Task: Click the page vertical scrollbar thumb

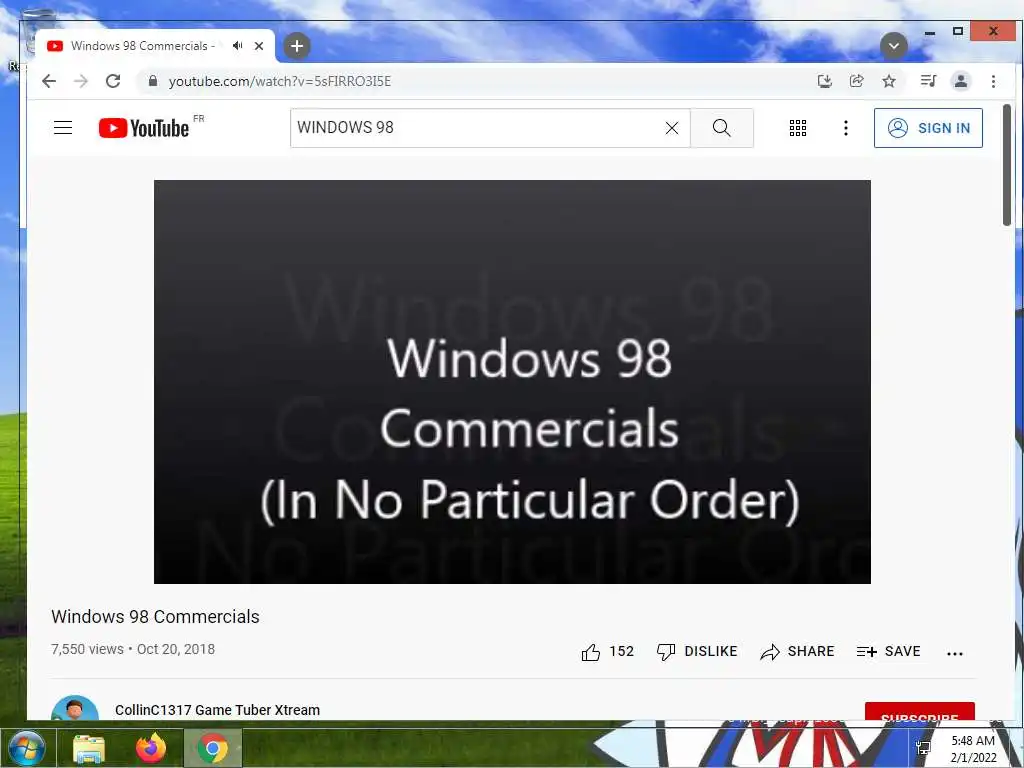Action: (x=1006, y=166)
